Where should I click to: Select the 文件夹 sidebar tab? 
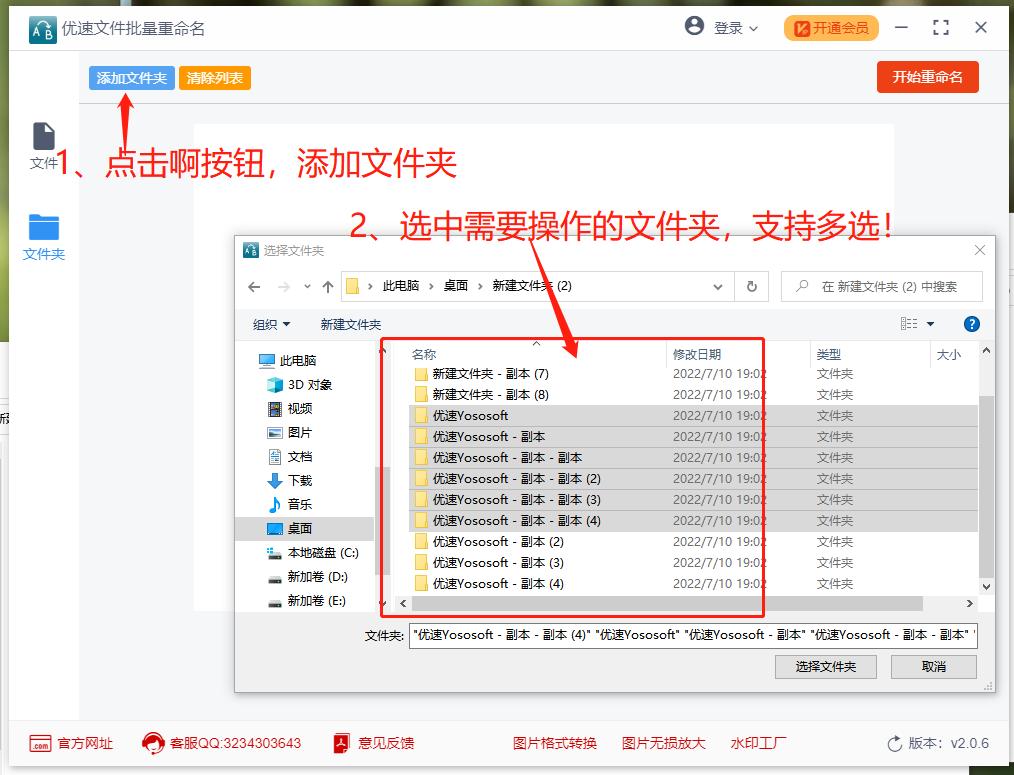(x=44, y=237)
